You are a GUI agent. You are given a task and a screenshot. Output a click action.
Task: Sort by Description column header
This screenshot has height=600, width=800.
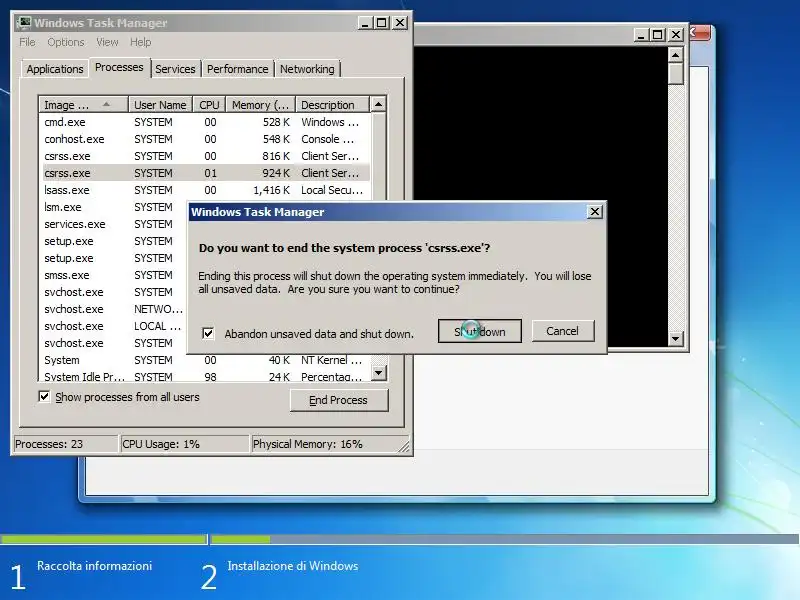pyautogui.click(x=332, y=105)
